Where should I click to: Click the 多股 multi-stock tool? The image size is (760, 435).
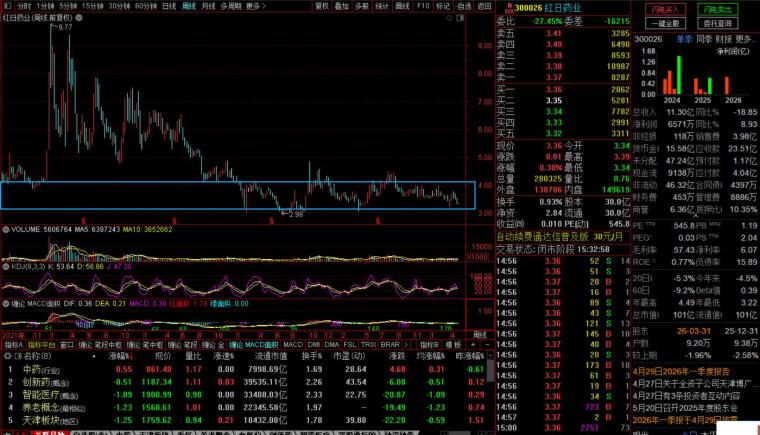click(362, 6)
